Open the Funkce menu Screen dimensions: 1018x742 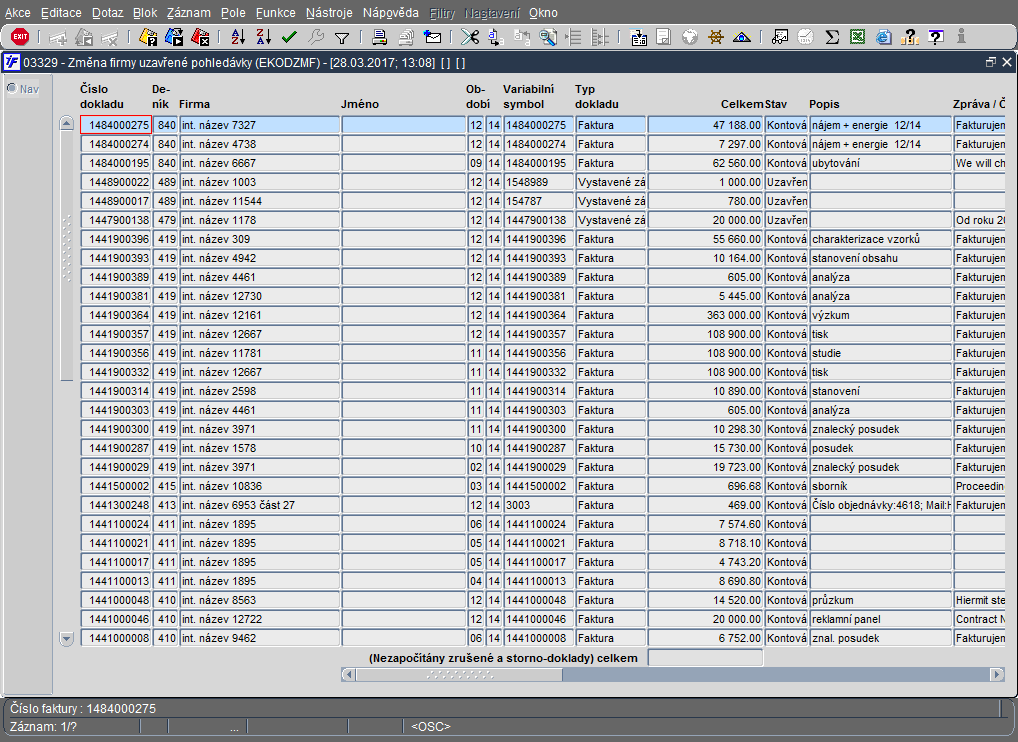coord(275,13)
